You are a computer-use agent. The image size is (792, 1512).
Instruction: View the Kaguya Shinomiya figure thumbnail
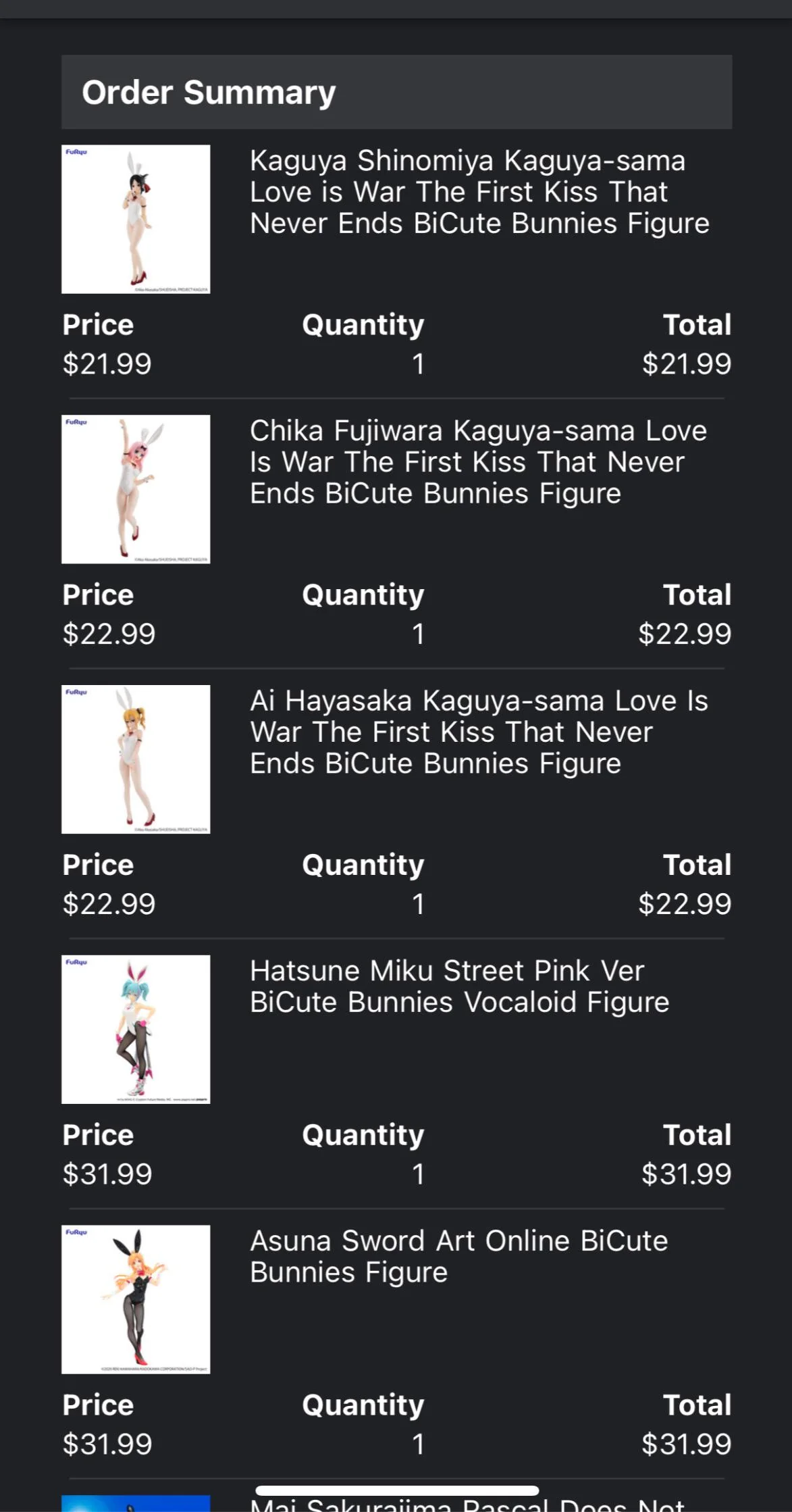(x=136, y=220)
